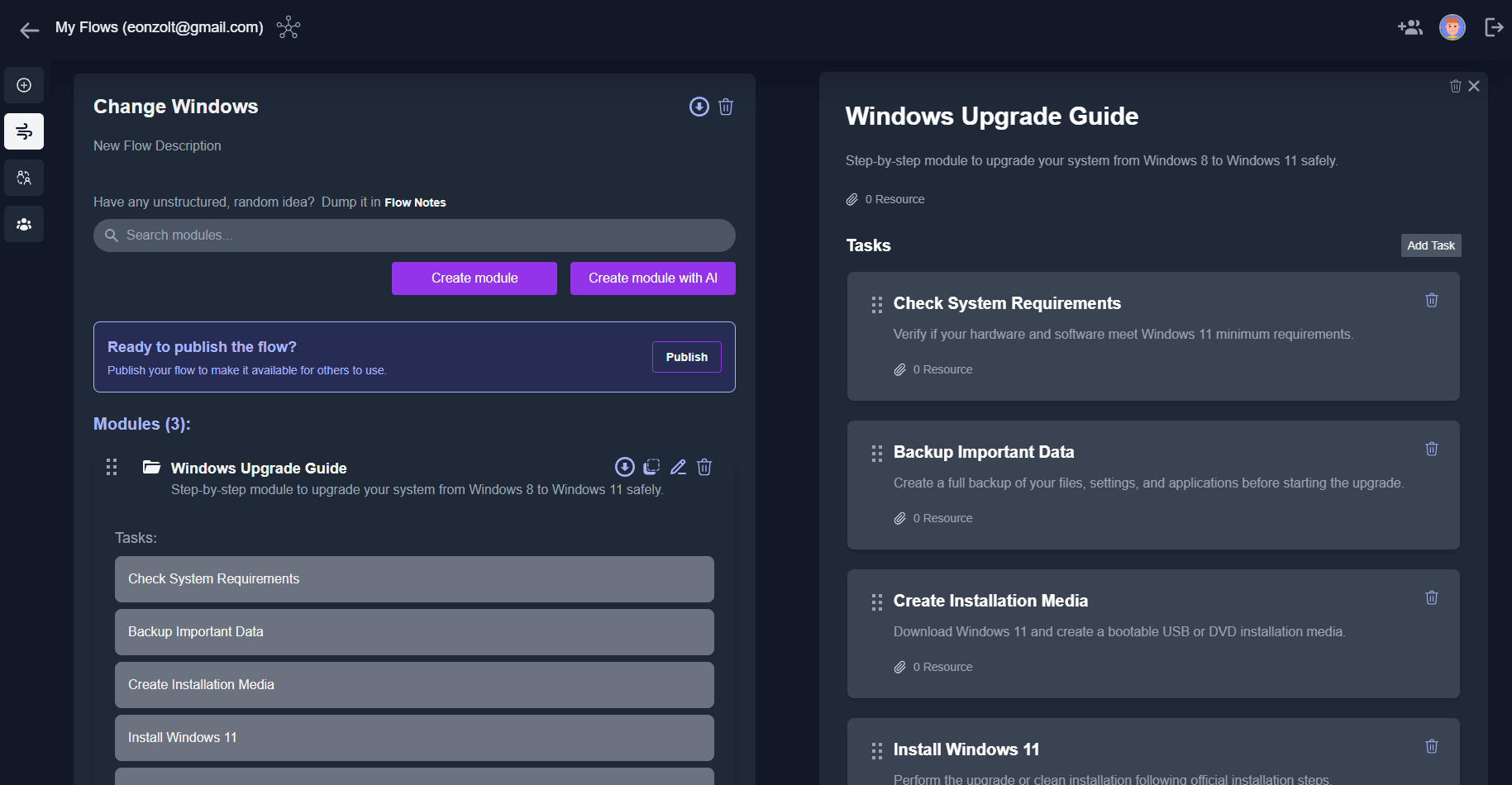Click the invite people icon
Screen dimensions: 1512x785
tap(1409, 27)
